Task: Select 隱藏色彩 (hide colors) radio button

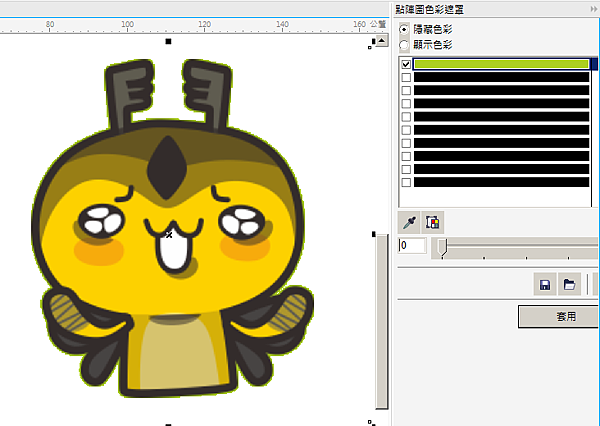Action: (404, 30)
